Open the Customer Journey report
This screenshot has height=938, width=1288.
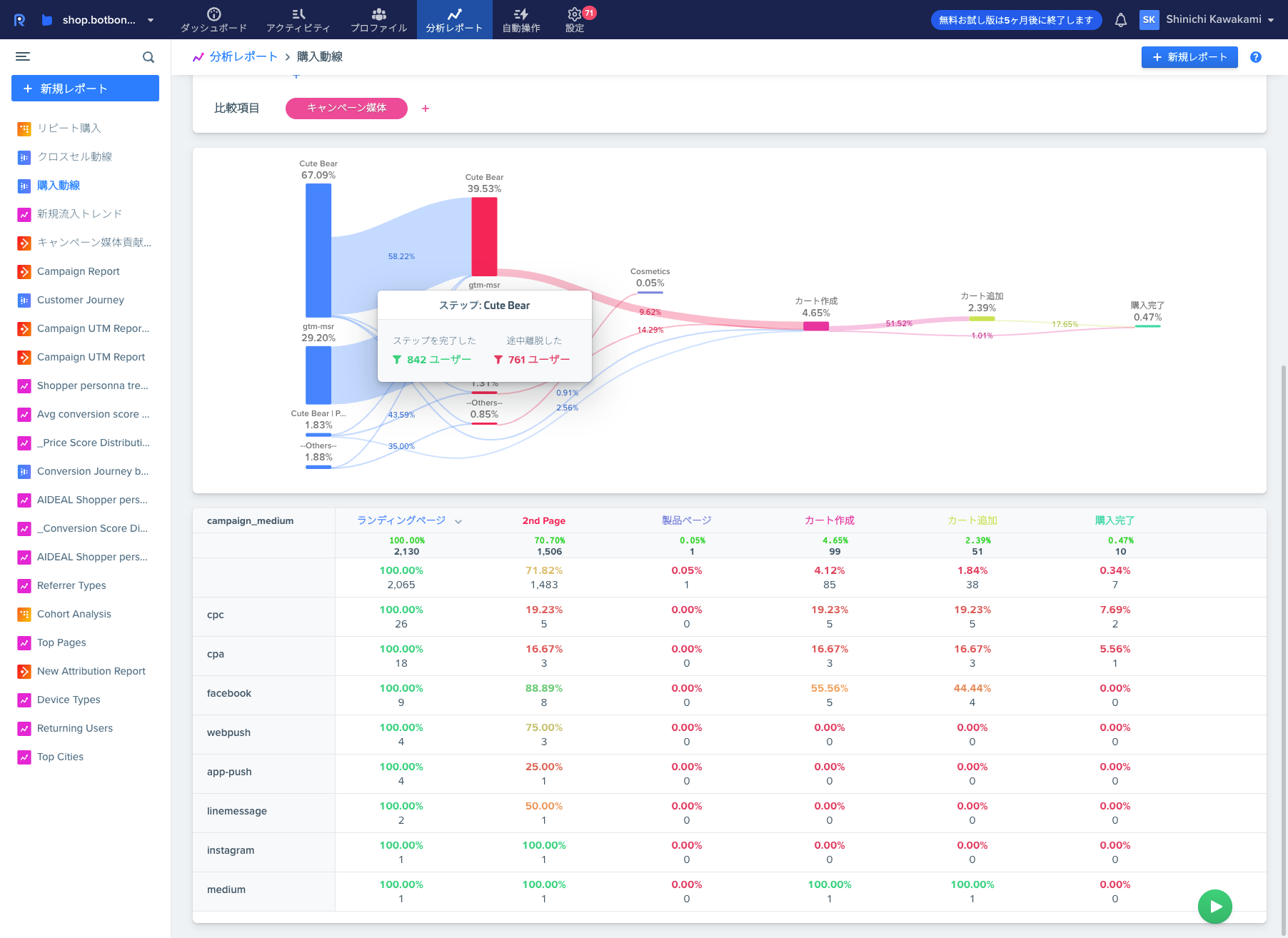[x=81, y=300]
